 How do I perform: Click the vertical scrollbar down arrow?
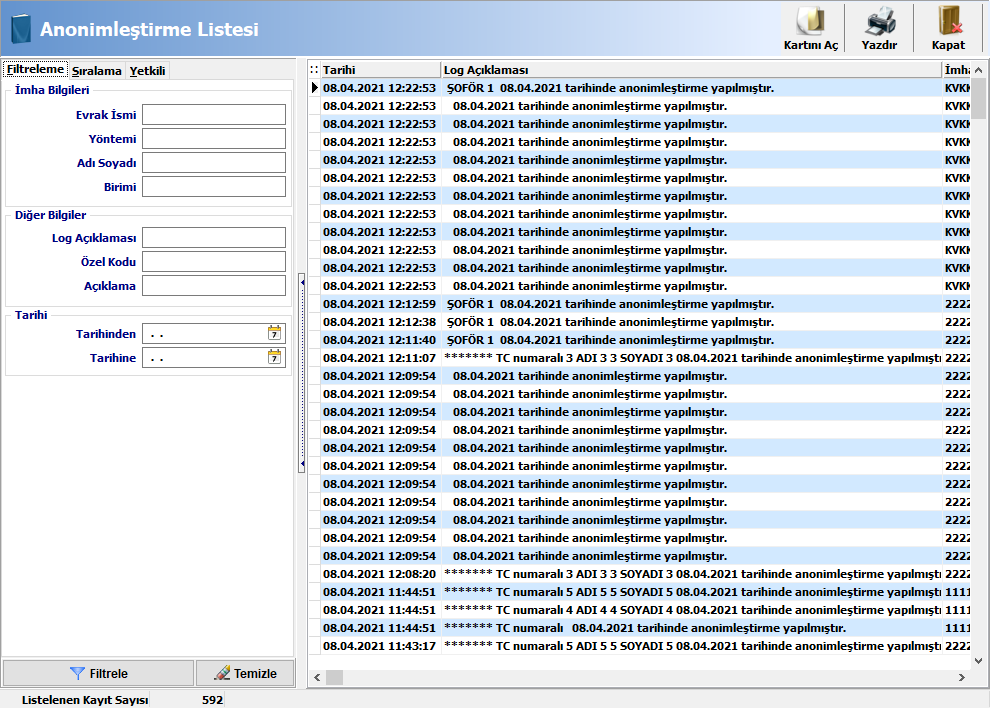[979, 661]
